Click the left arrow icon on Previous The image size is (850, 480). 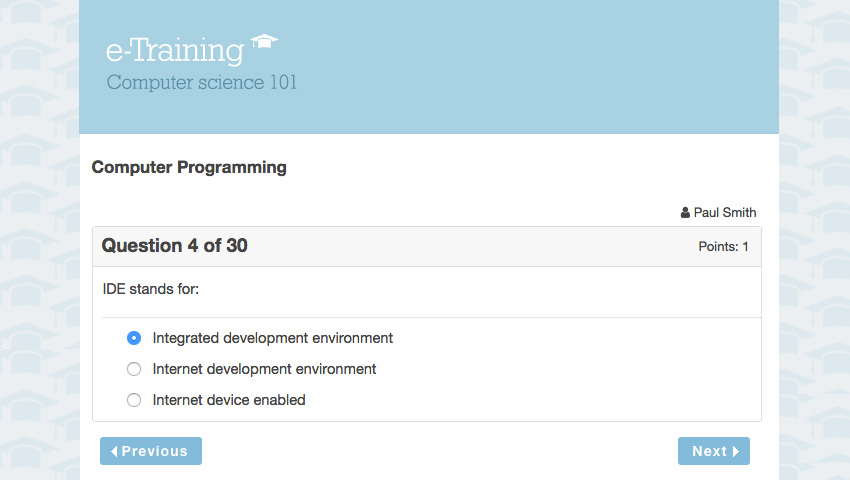114,452
